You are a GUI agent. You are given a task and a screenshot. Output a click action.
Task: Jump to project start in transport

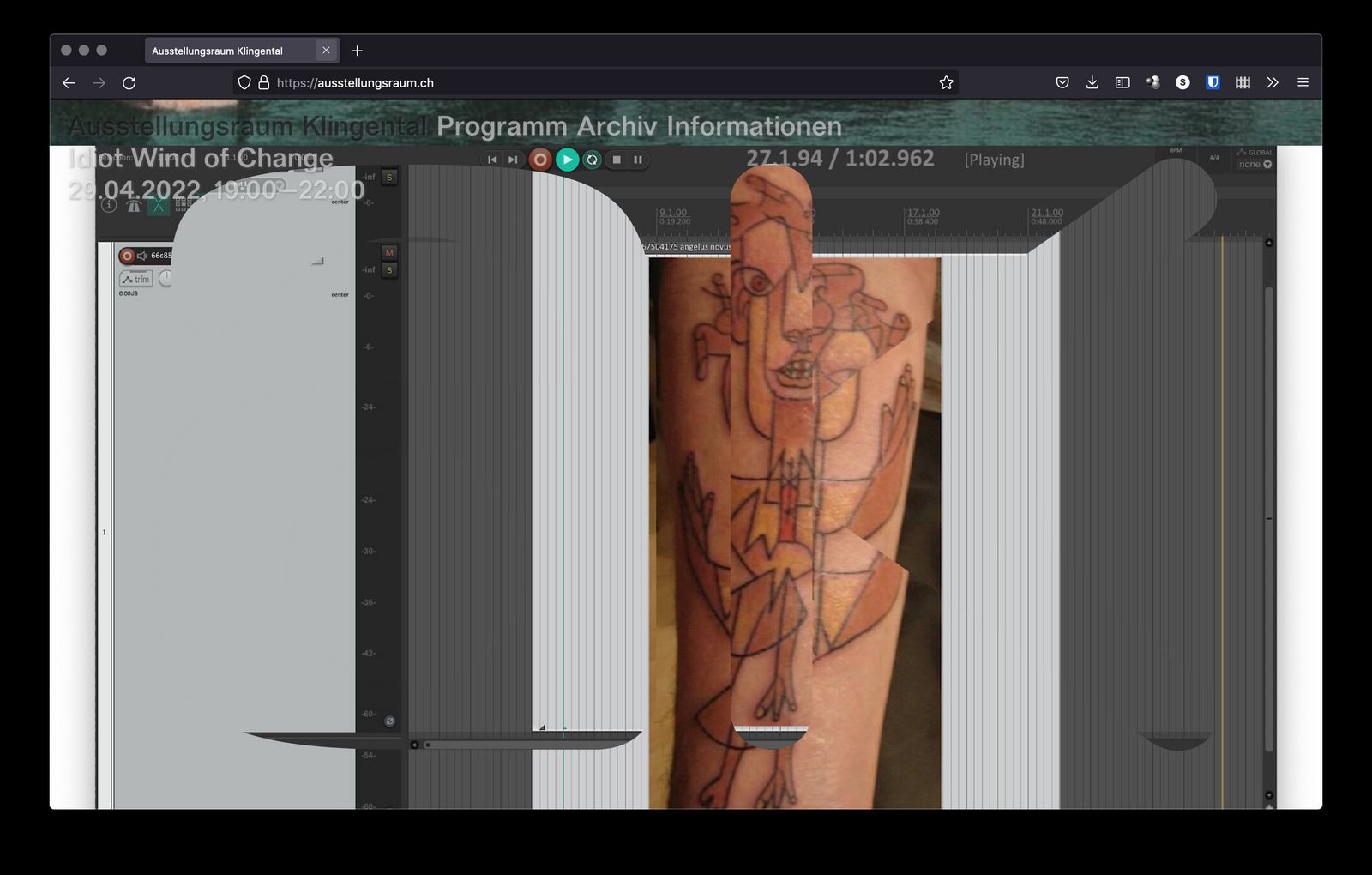click(492, 160)
